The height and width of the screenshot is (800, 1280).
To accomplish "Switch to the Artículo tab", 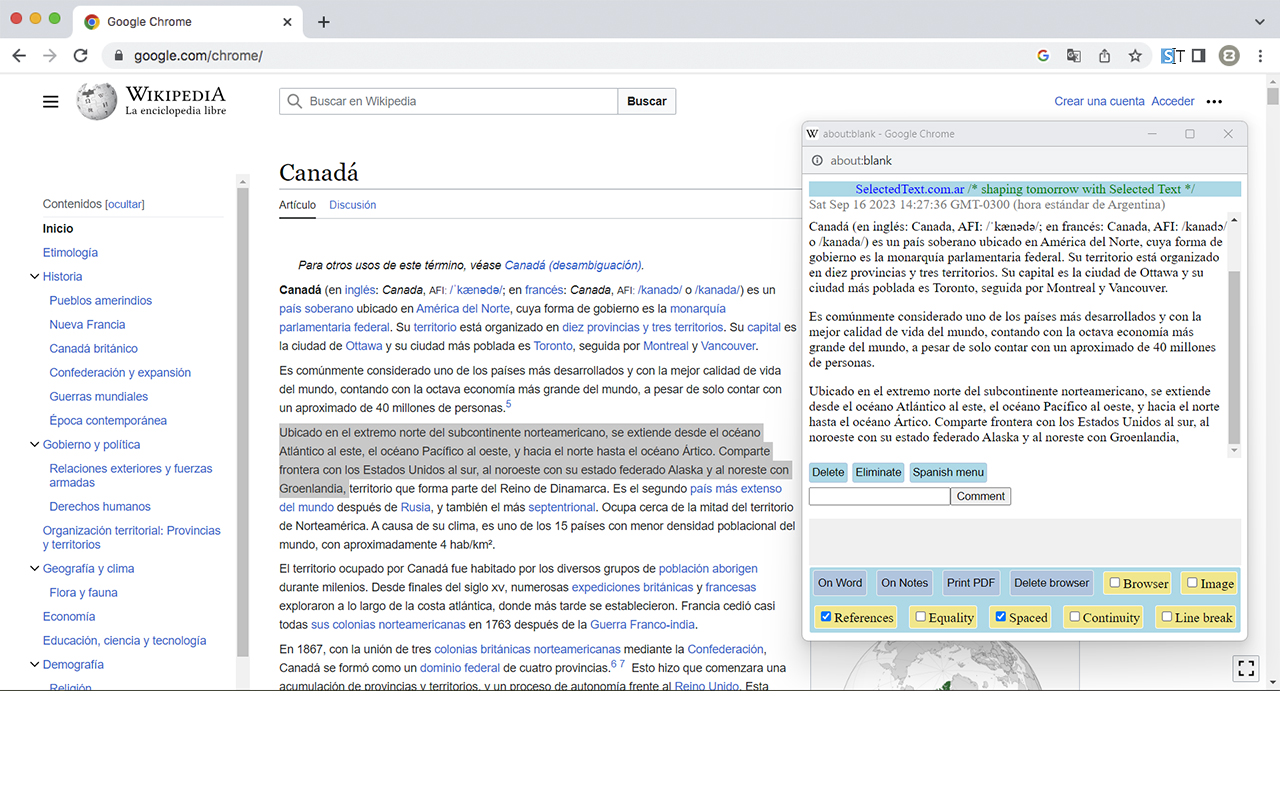I will [297, 205].
